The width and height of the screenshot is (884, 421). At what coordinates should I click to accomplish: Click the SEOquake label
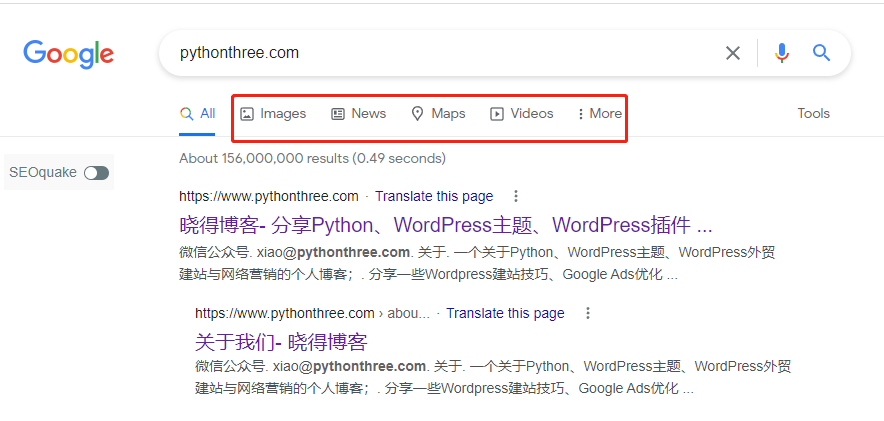coord(43,172)
